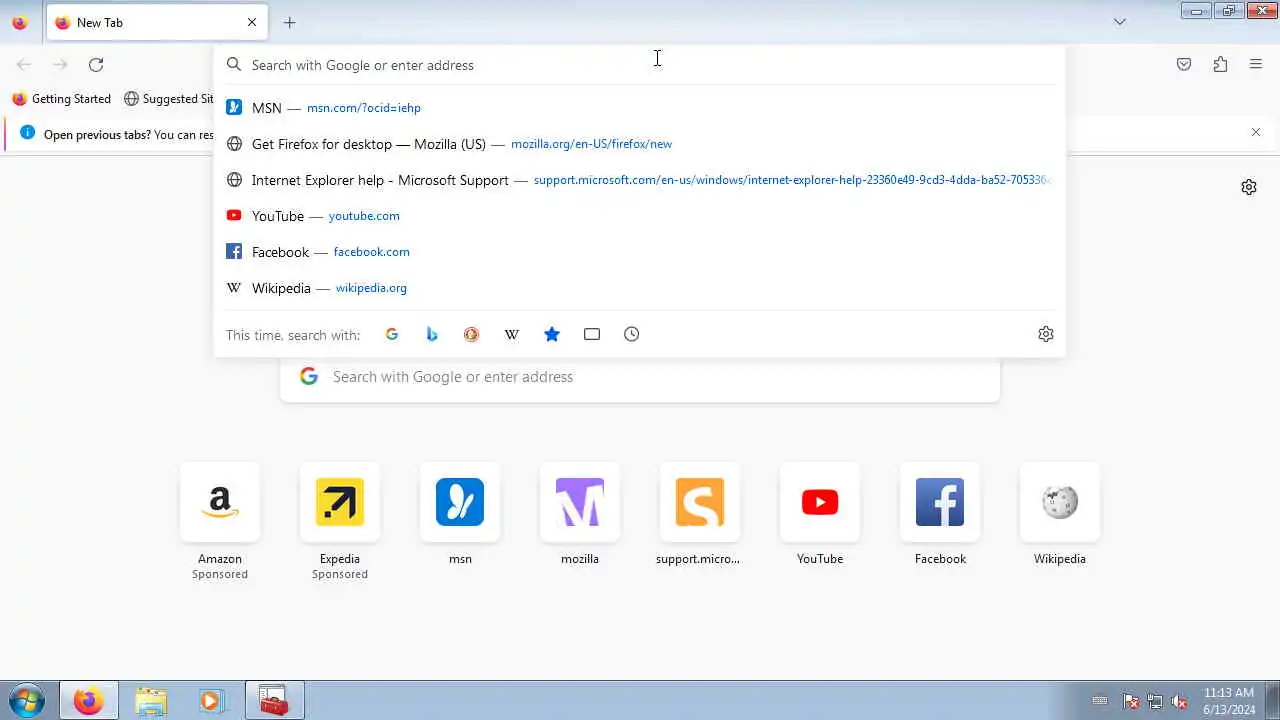Click the network tray icon
This screenshot has width=1280, height=720.
[1155, 702]
